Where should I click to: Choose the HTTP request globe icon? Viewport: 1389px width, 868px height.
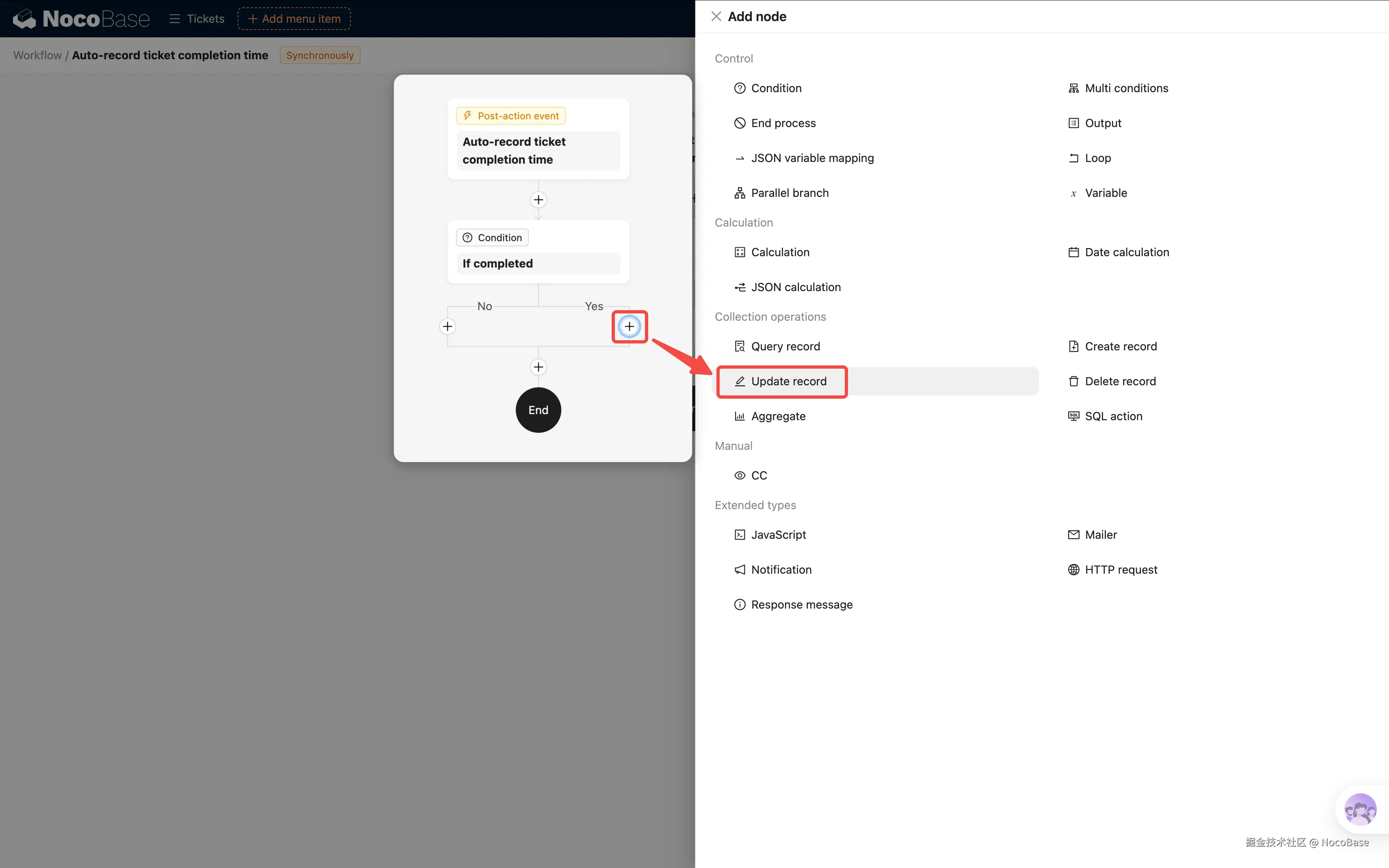click(1073, 570)
